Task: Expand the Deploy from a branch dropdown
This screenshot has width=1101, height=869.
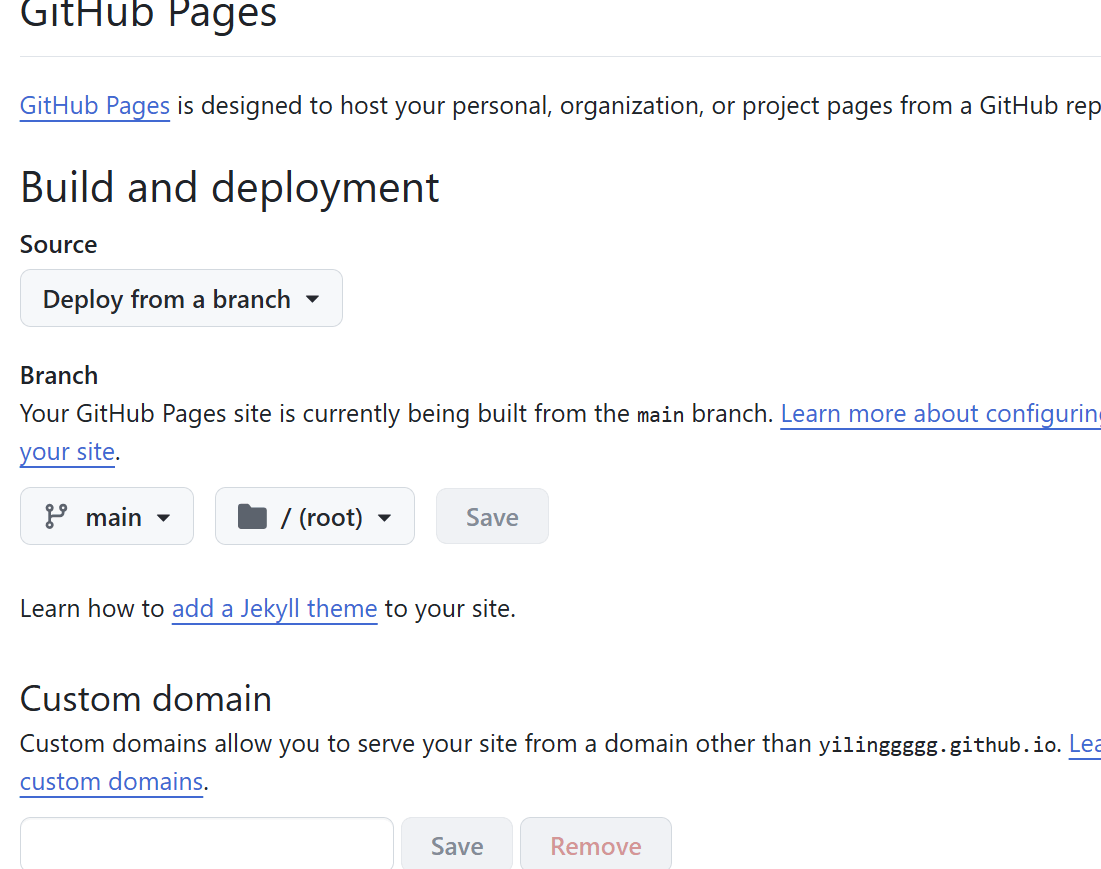Action: (181, 298)
